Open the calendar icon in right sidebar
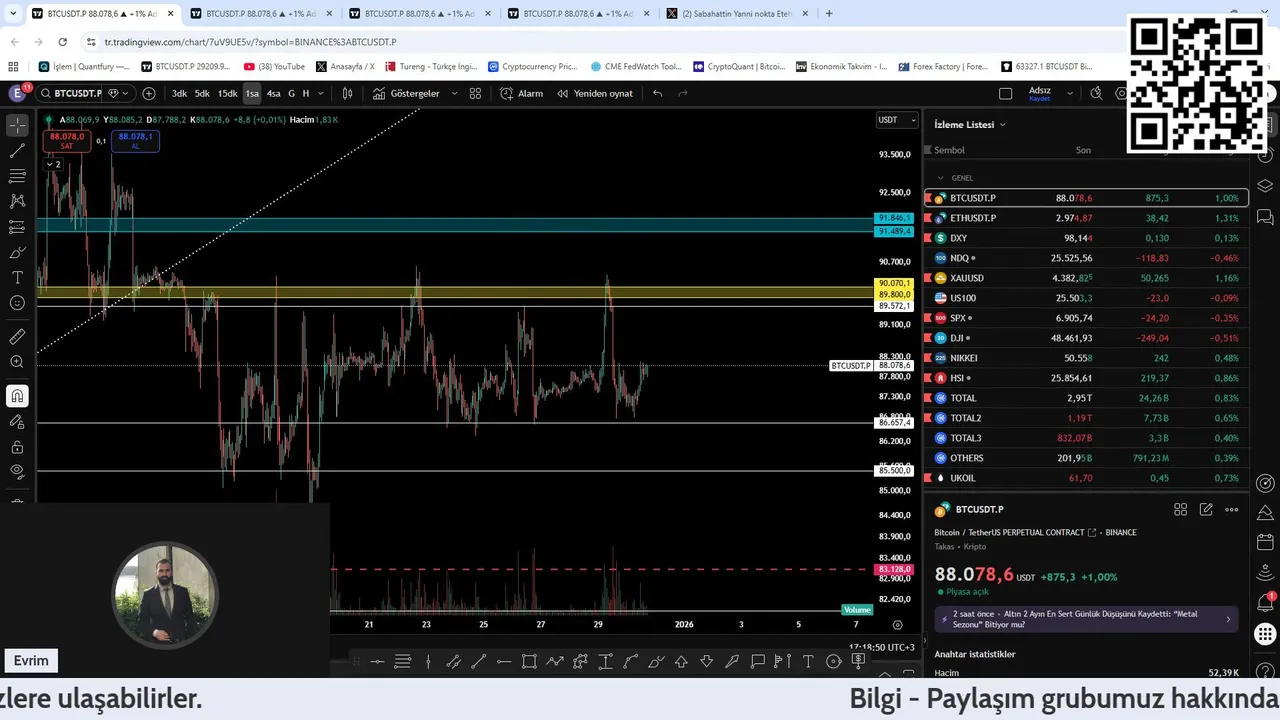1280x720 pixels. pos(1265,543)
